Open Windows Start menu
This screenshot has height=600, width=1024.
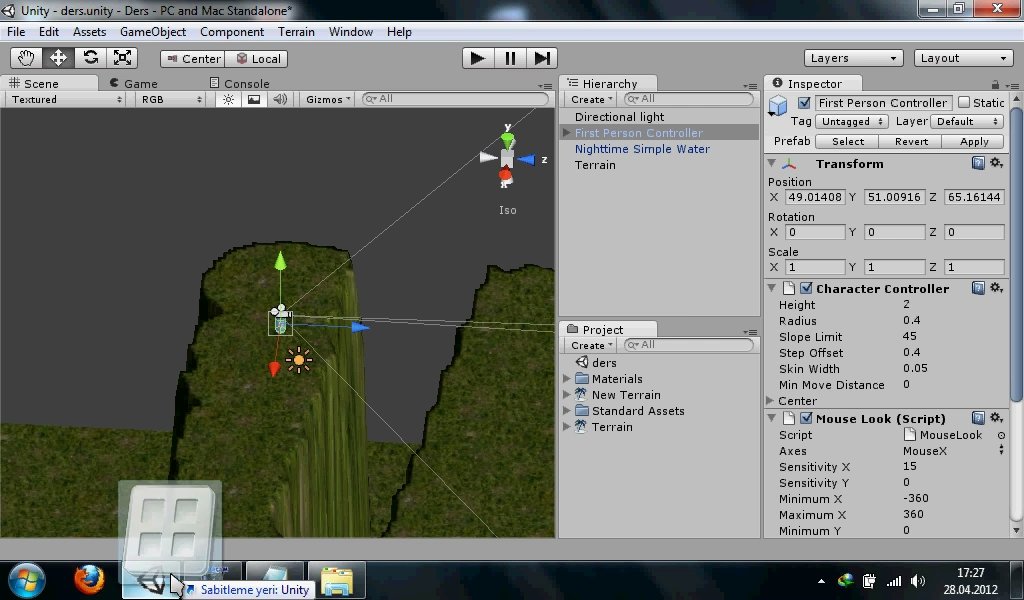27,580
